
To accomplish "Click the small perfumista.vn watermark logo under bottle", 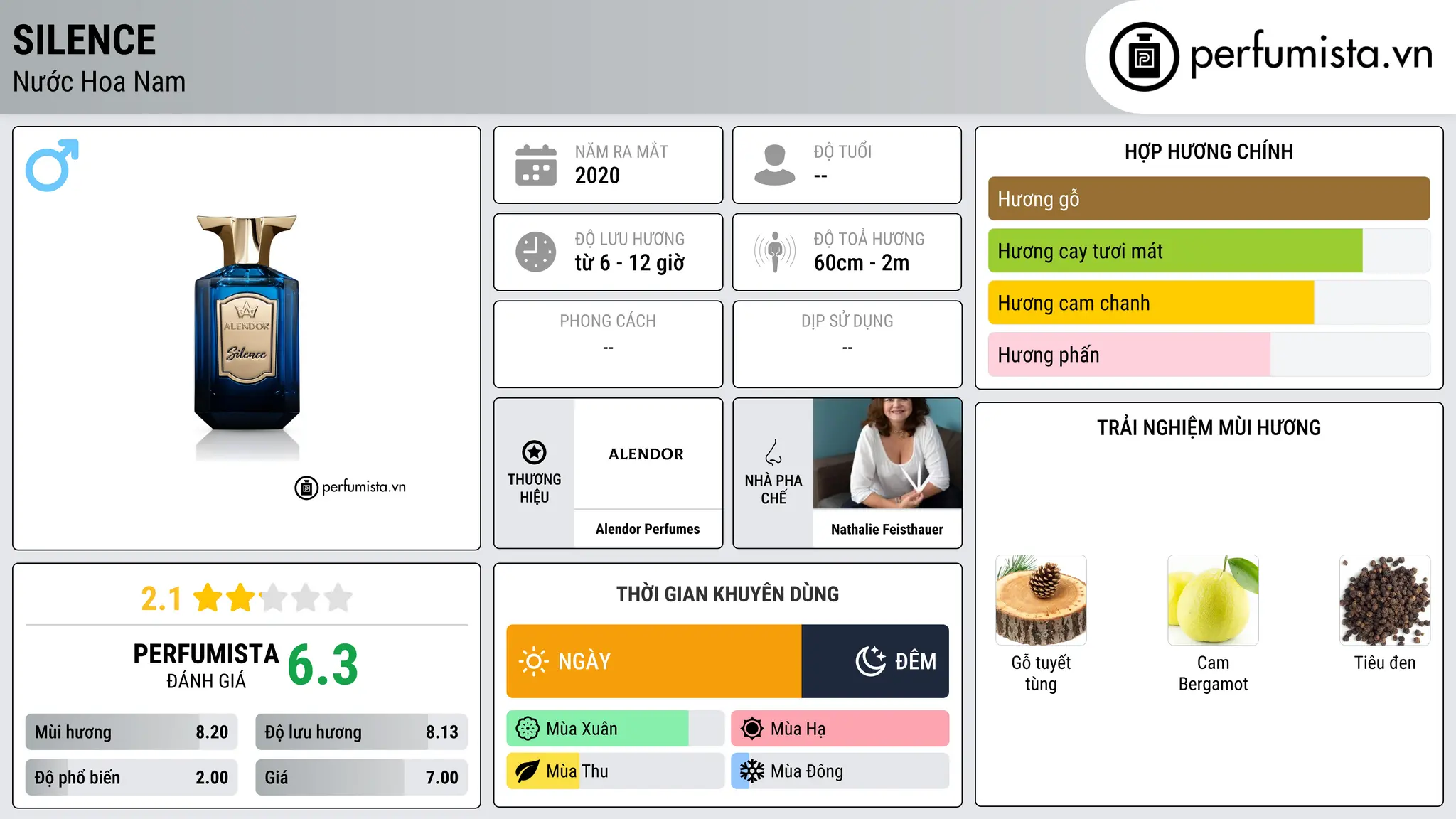I will [x=350, y=487].
